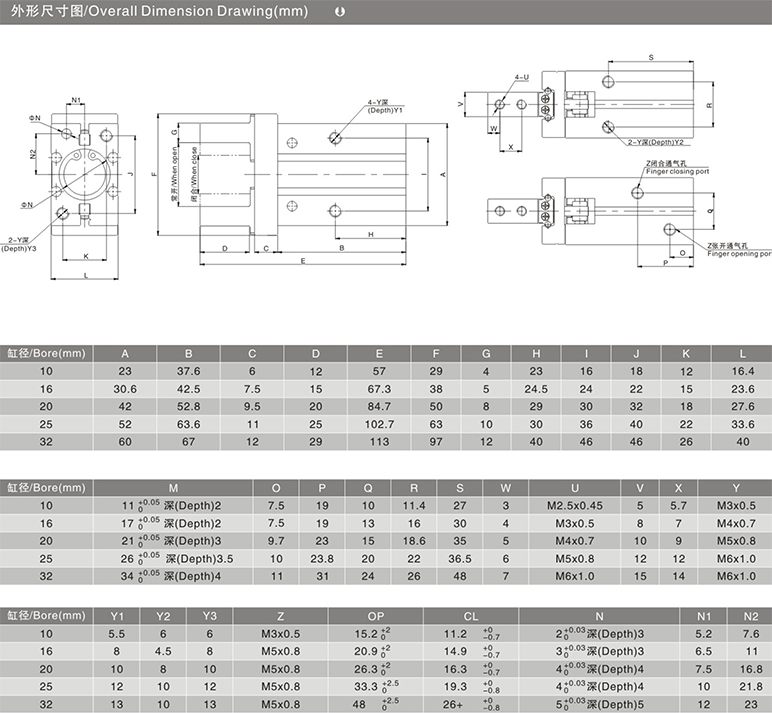
Task: Select cell value 67.3 in column E
Action: tap(379, 389)
